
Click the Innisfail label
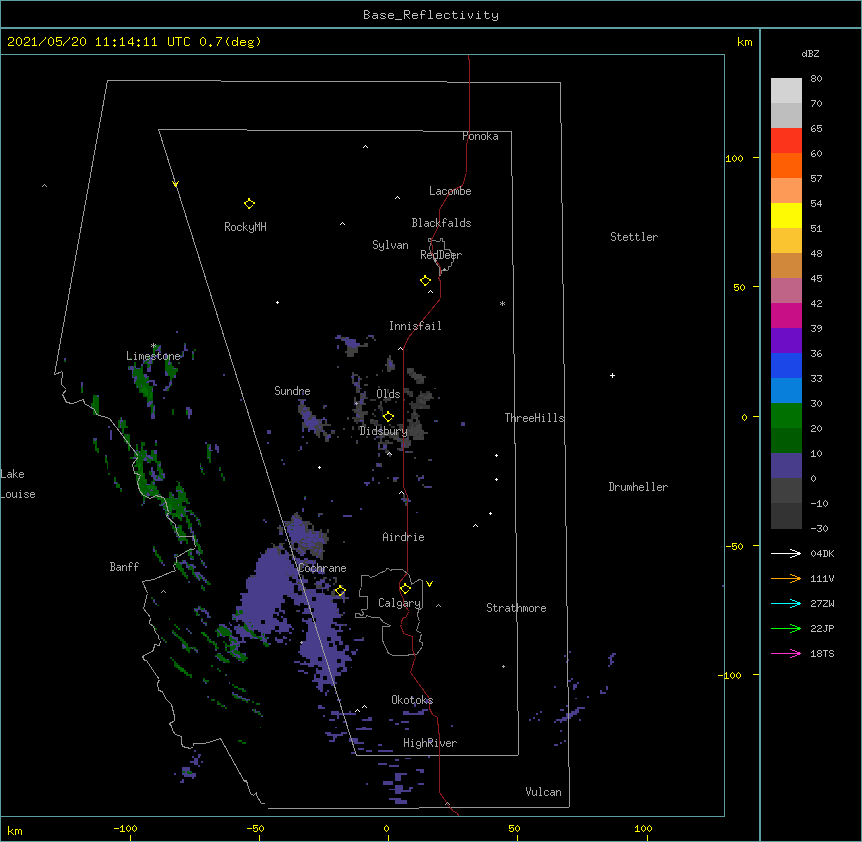click(x=415, y=326)
